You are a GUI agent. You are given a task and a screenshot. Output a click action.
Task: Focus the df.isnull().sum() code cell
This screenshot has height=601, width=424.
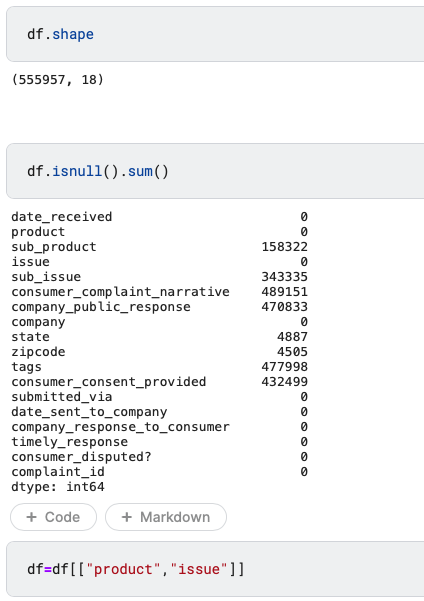[215, 171]
